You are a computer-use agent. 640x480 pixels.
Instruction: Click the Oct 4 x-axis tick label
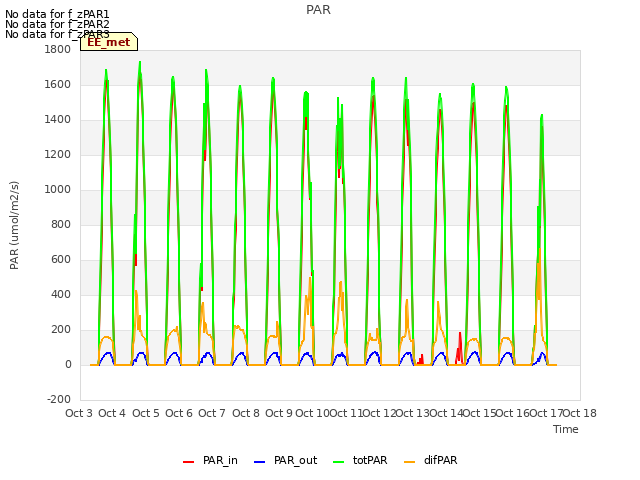[x=112, y=413]
